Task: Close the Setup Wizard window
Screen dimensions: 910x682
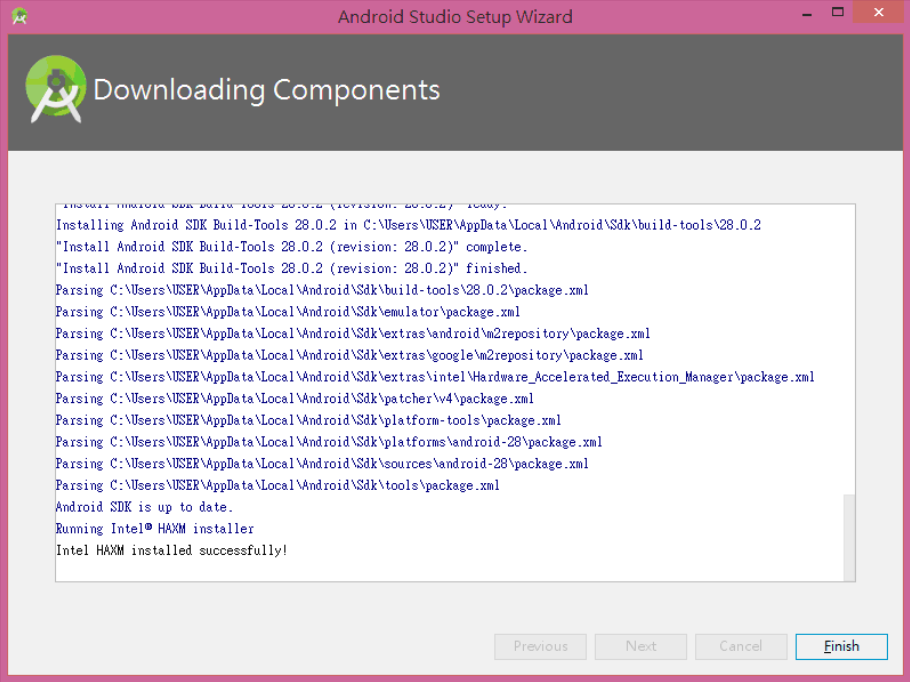Action: click(879, 12)
